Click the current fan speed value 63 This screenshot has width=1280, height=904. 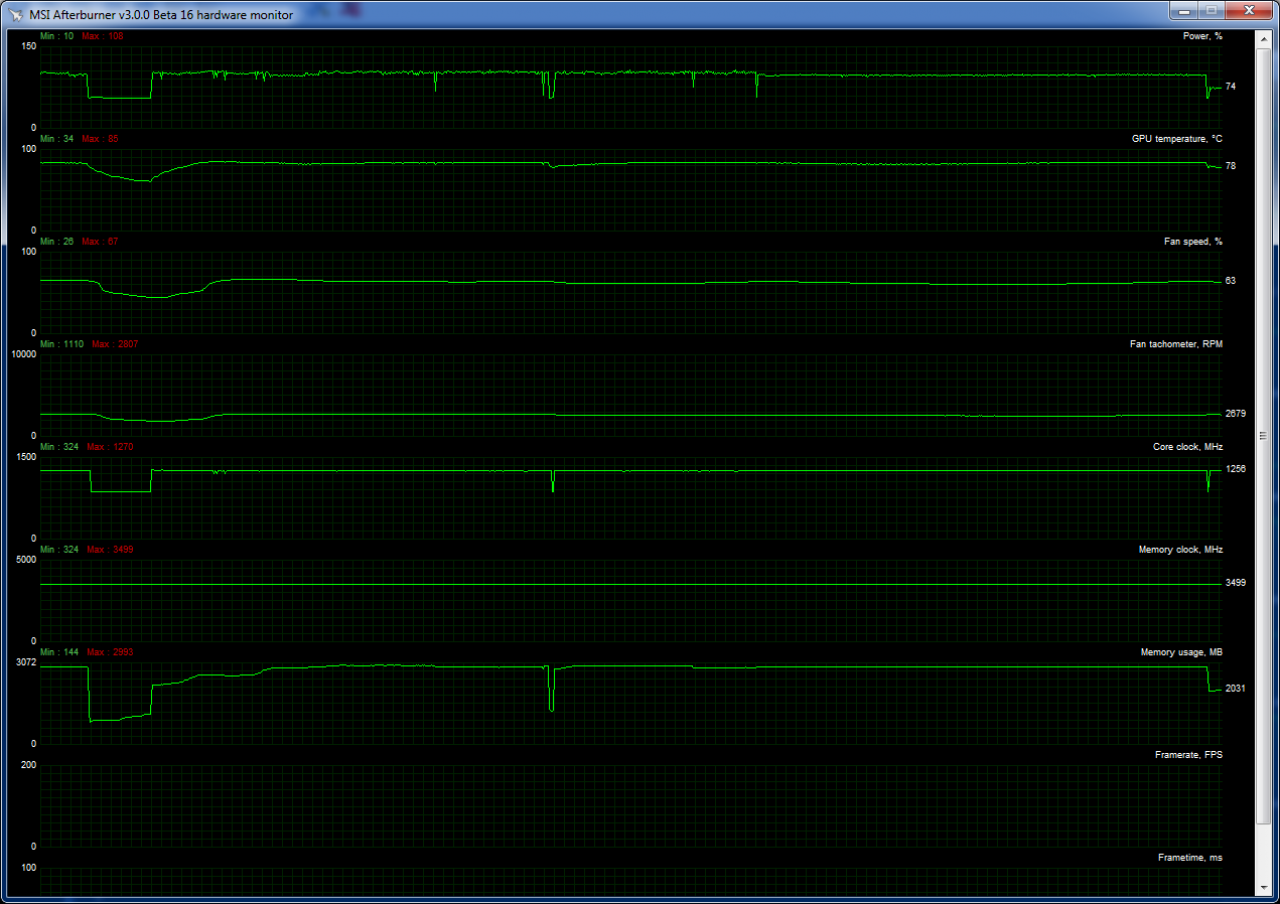coord(1231,281)
